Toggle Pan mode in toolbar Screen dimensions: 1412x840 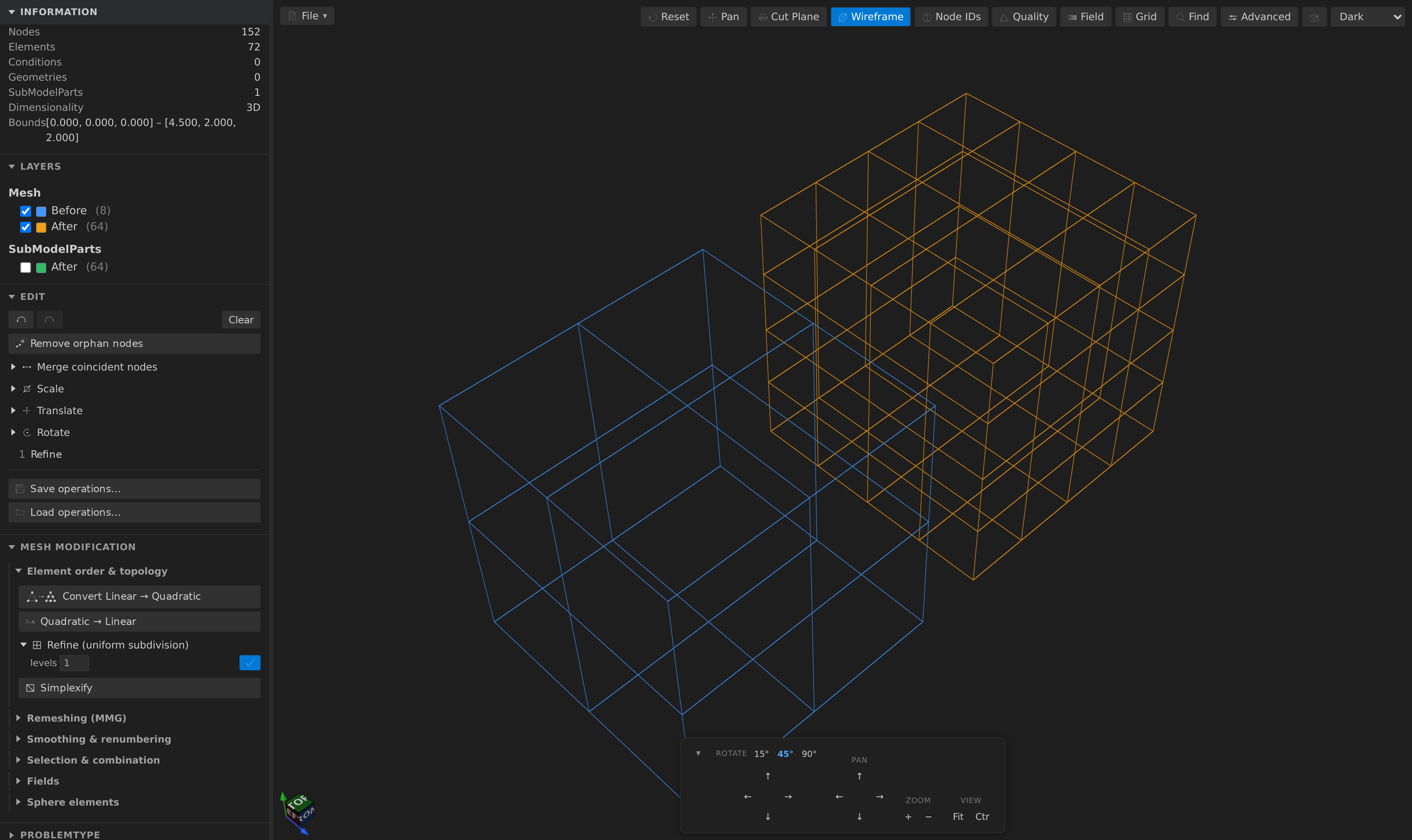click(723, 17)
